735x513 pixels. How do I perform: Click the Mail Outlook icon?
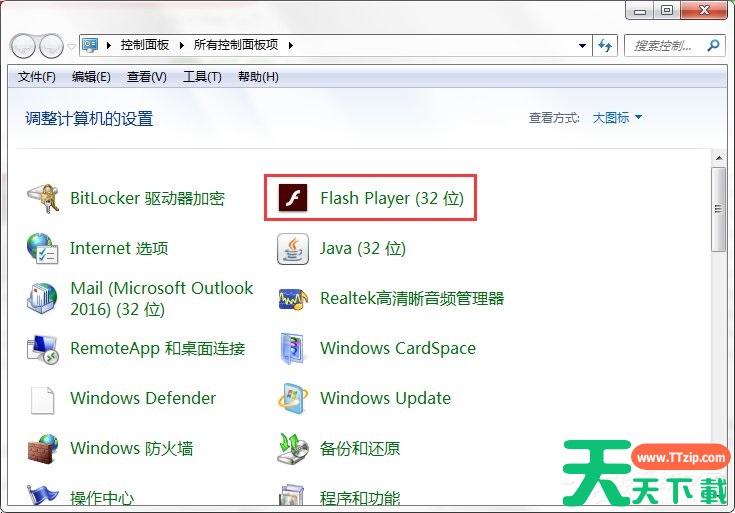[42, 298]
